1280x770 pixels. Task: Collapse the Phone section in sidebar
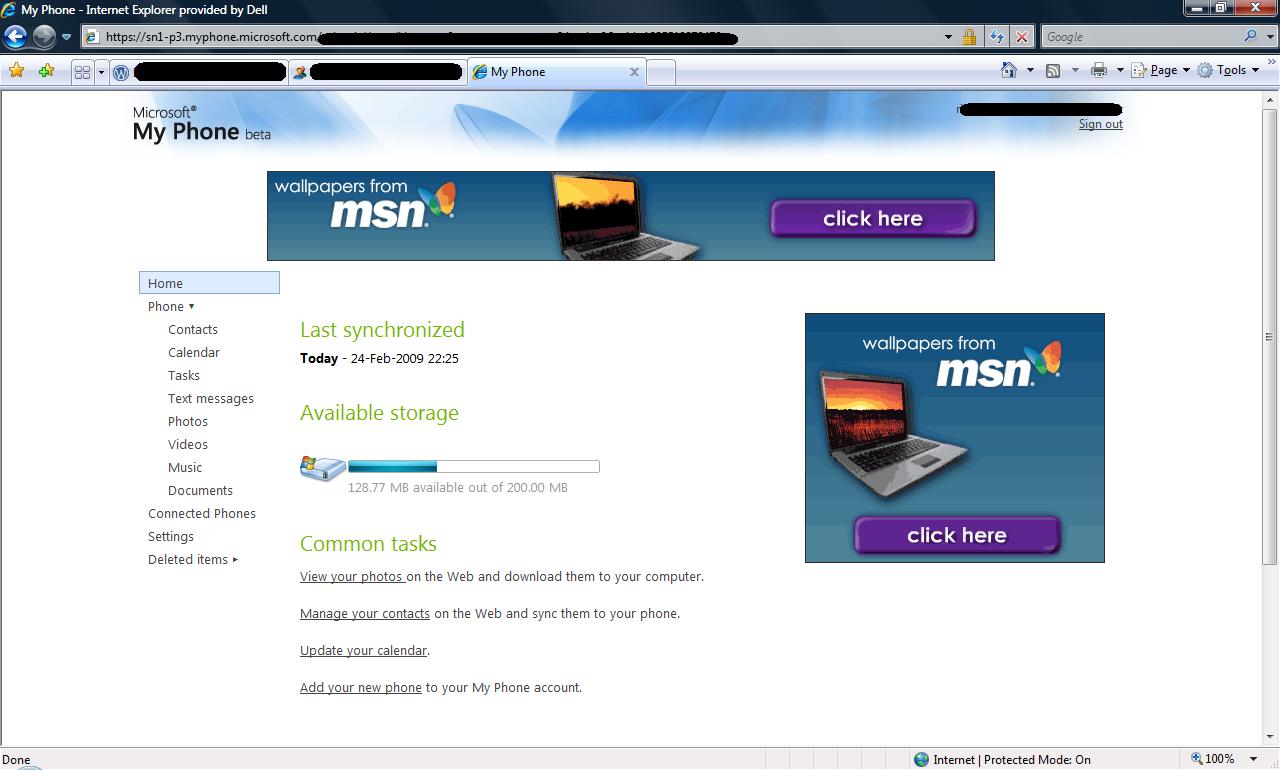[x=171, y=307]
